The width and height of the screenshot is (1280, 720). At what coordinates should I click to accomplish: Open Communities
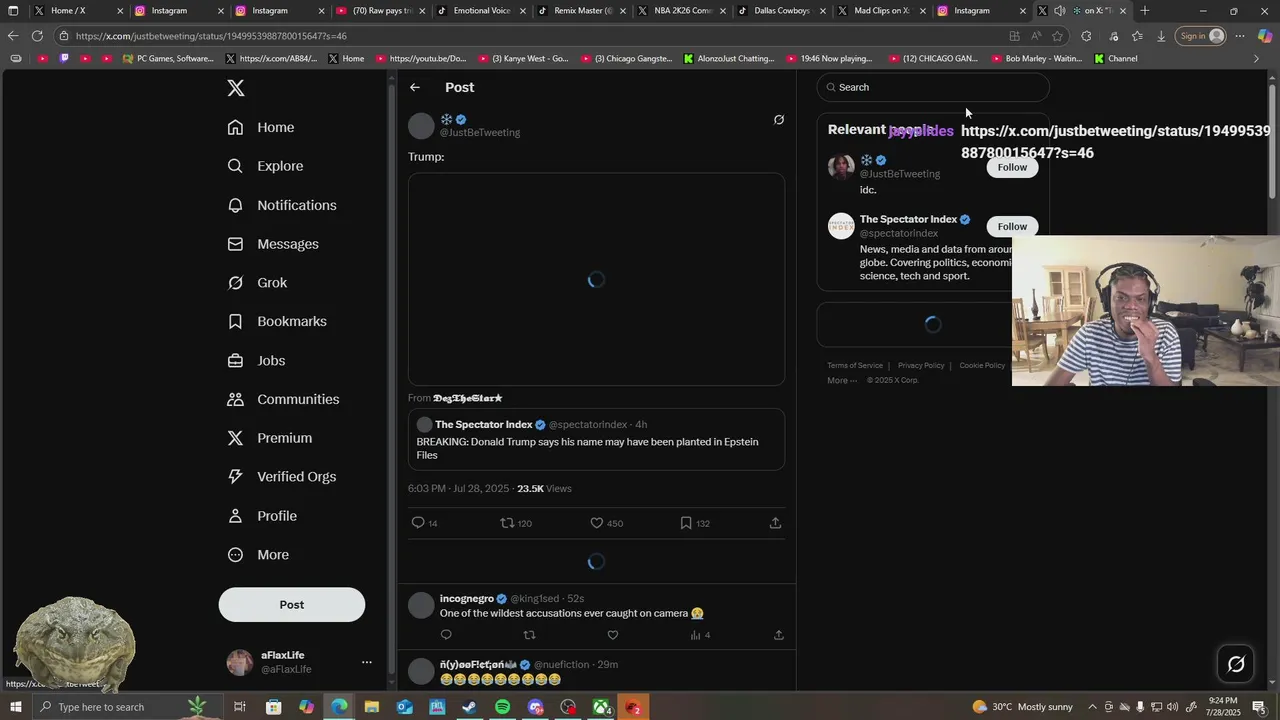[x=283, y=399]
